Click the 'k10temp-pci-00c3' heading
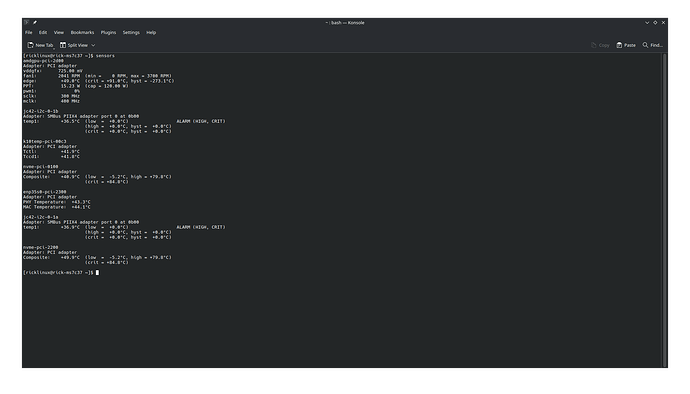 [44, 142]
